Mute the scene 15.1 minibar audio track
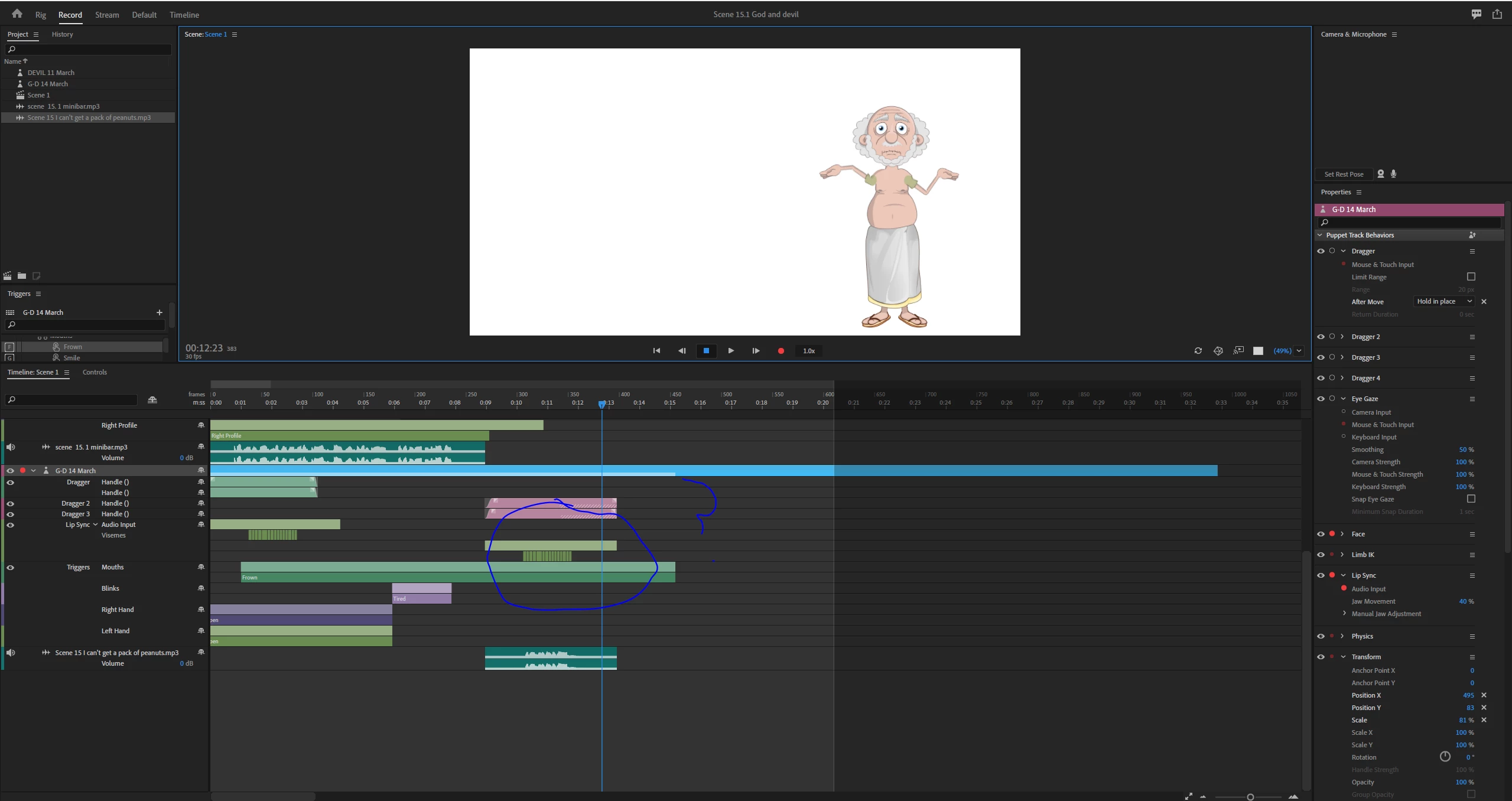The height and width of the screenshot is (801, 1512). pyautogui.click(x=11, y=447)
